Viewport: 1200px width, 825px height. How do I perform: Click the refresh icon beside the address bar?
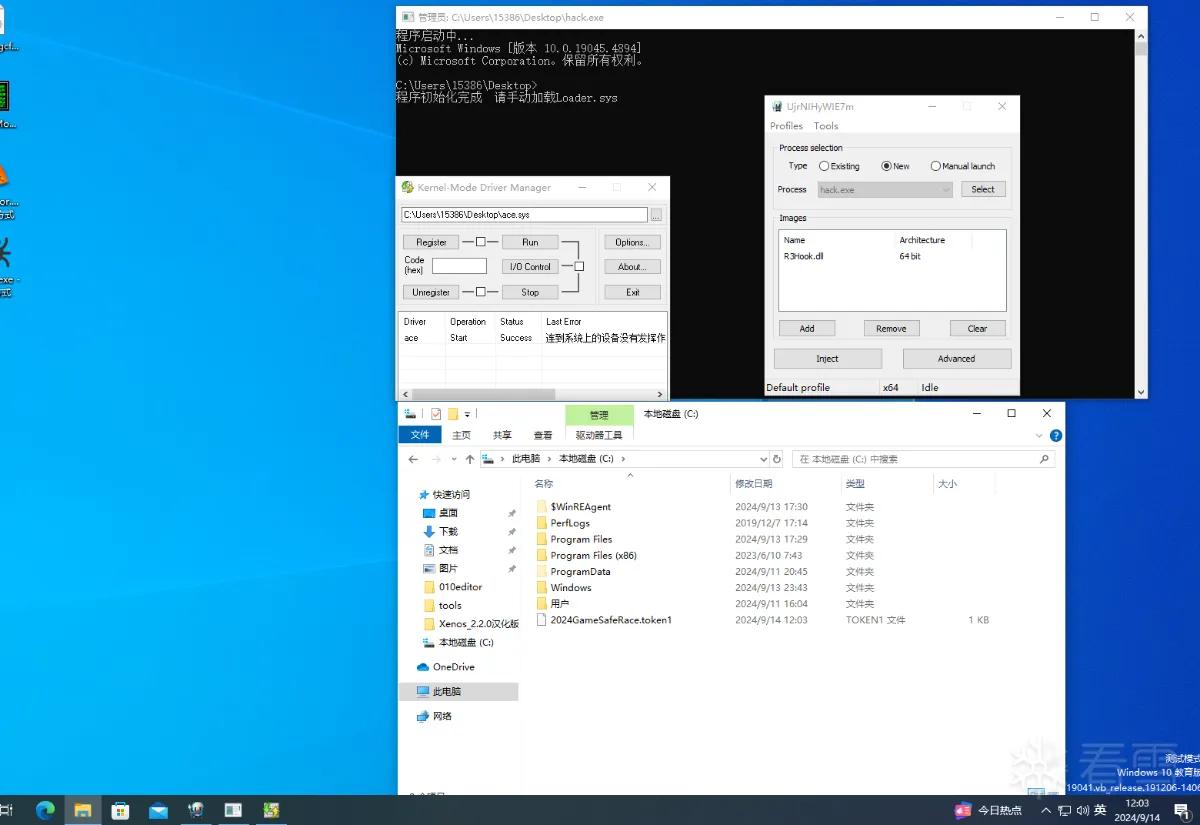pos(776,459)
